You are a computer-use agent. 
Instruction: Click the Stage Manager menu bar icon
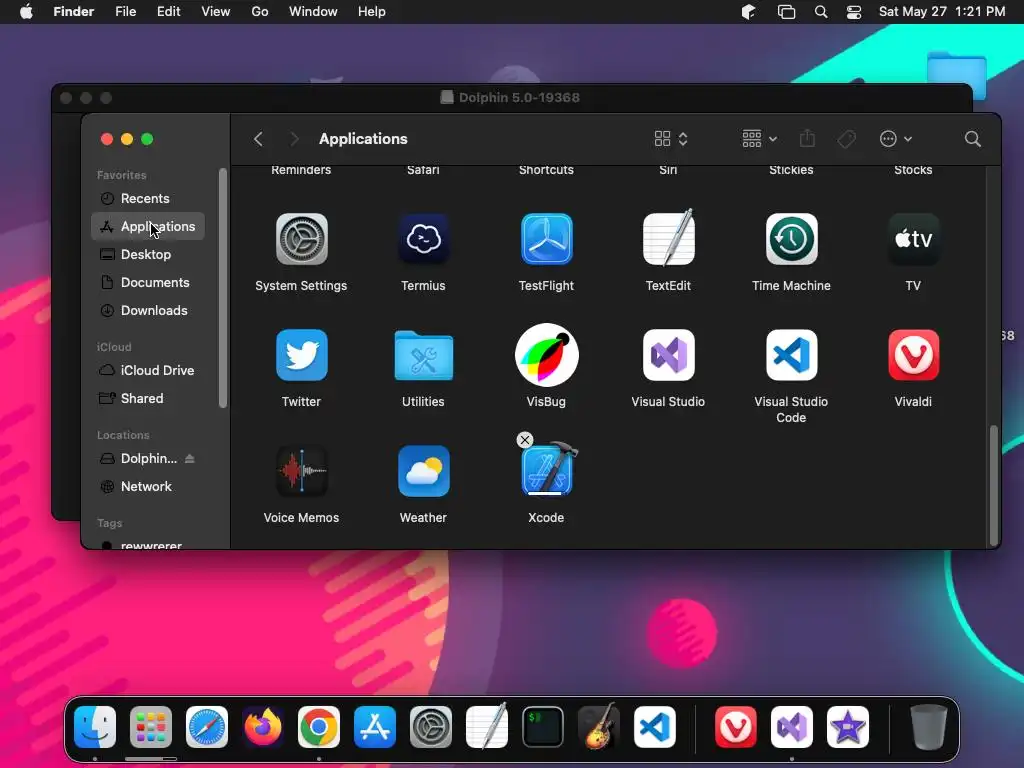pos(786,12)
